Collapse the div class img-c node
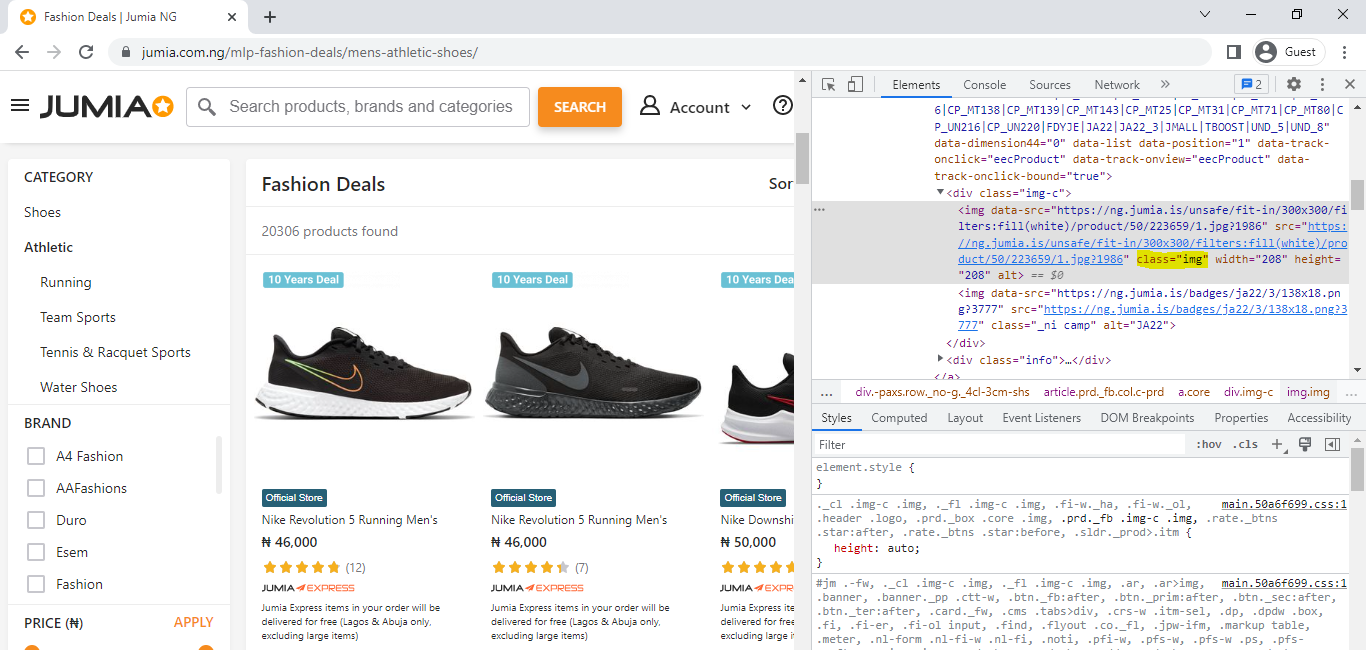1366x650 pixels. point(940,192)
